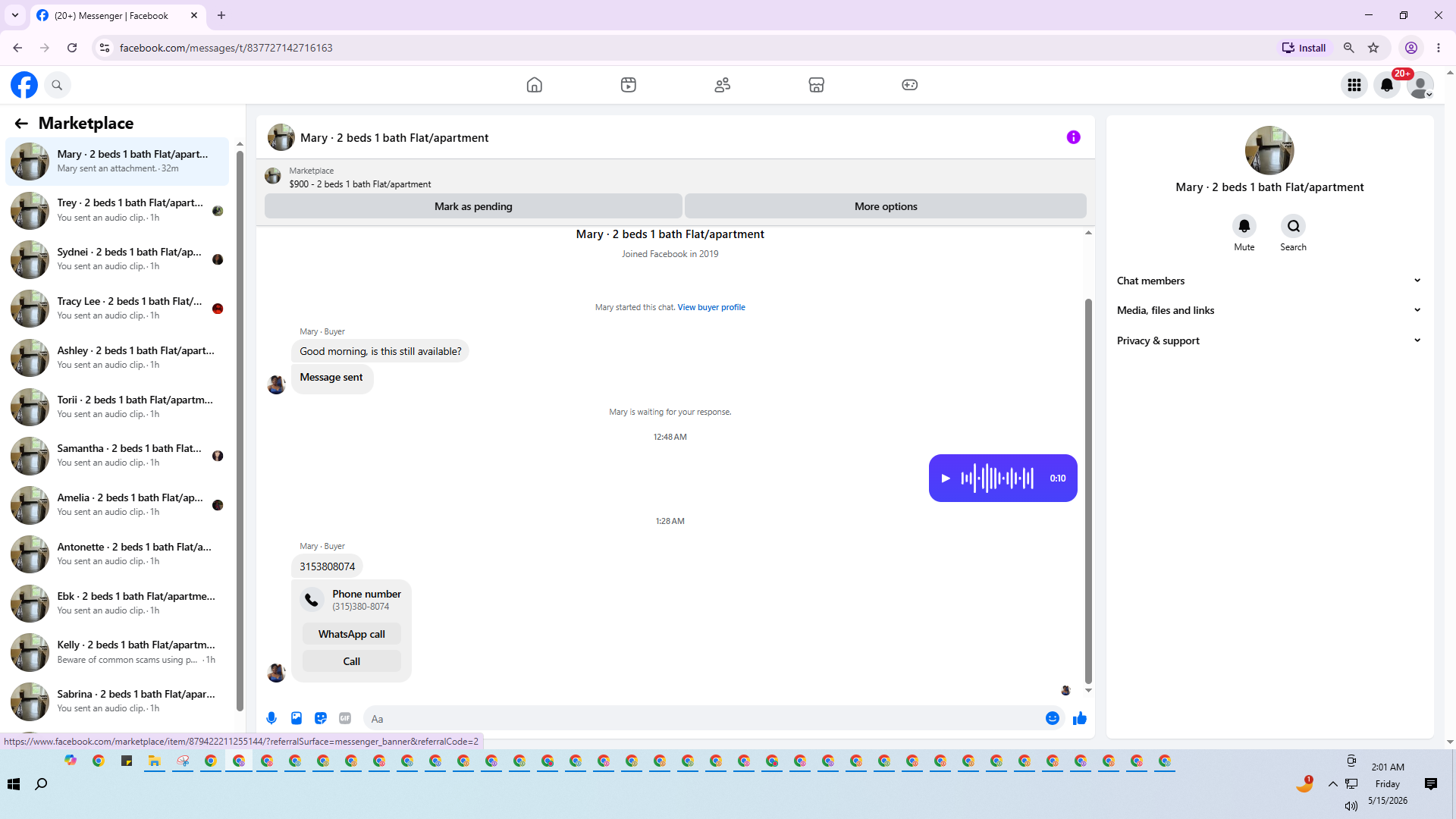Start a WhatsApp call
Viewport: 1456px width, 819px height.
(352, 634)
